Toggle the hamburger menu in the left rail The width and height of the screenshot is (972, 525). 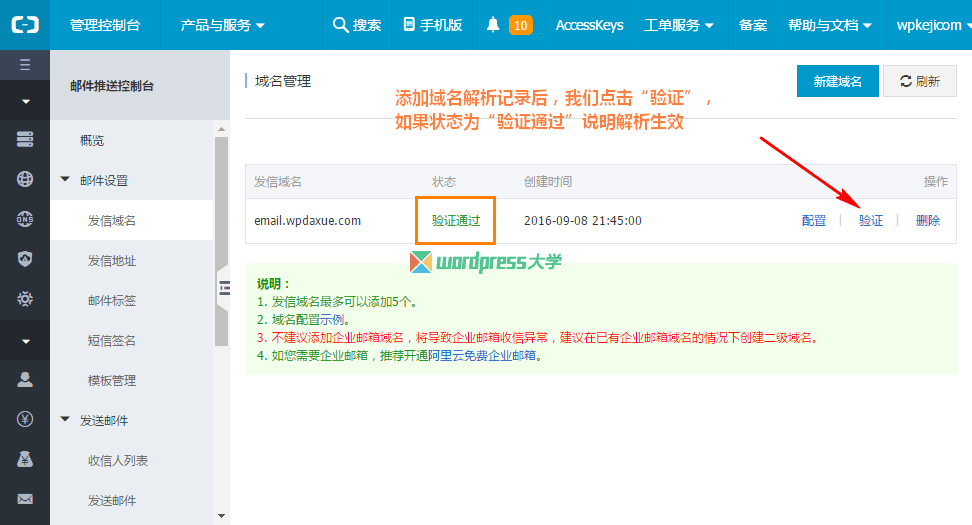[25, 65]
